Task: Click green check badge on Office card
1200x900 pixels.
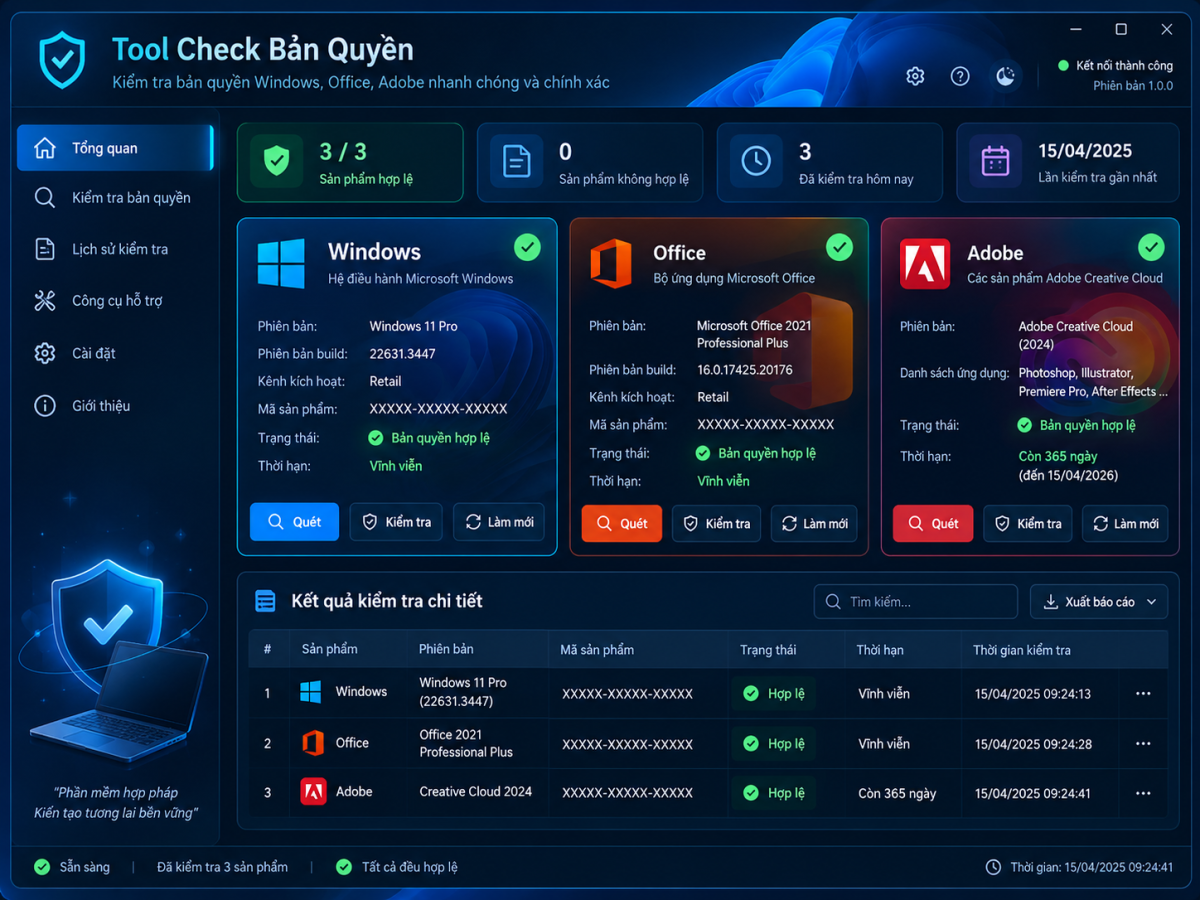Action: (x=840, y=247)
